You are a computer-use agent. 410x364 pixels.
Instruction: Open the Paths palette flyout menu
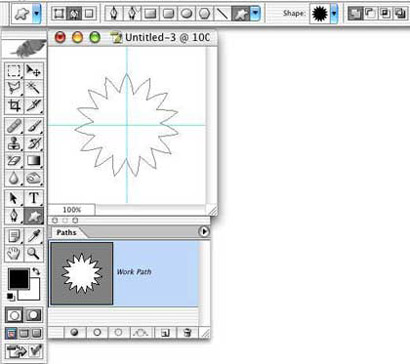pyautogui.click(x=204, y=231)
